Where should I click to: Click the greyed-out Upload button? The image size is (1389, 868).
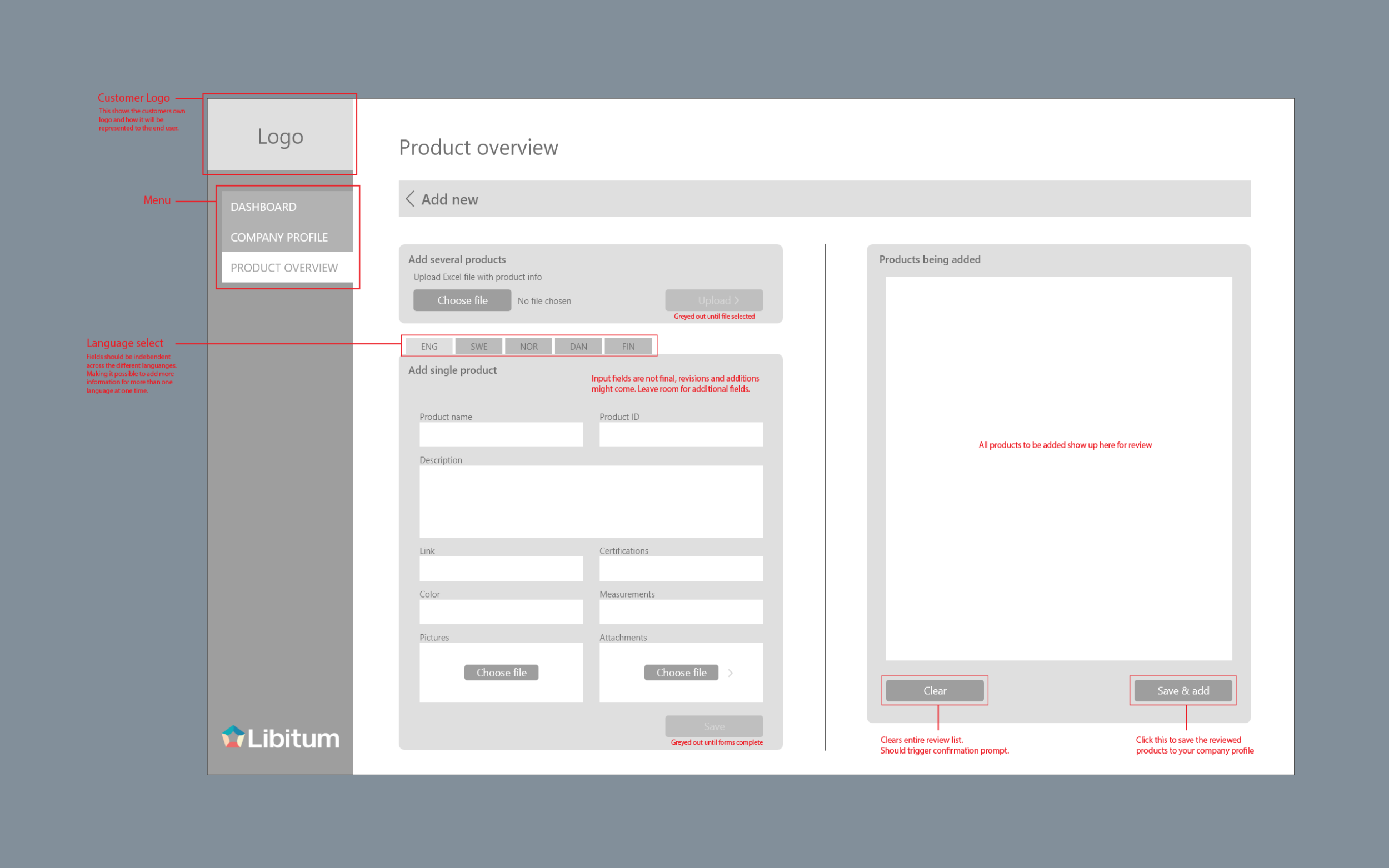(714, 300)
